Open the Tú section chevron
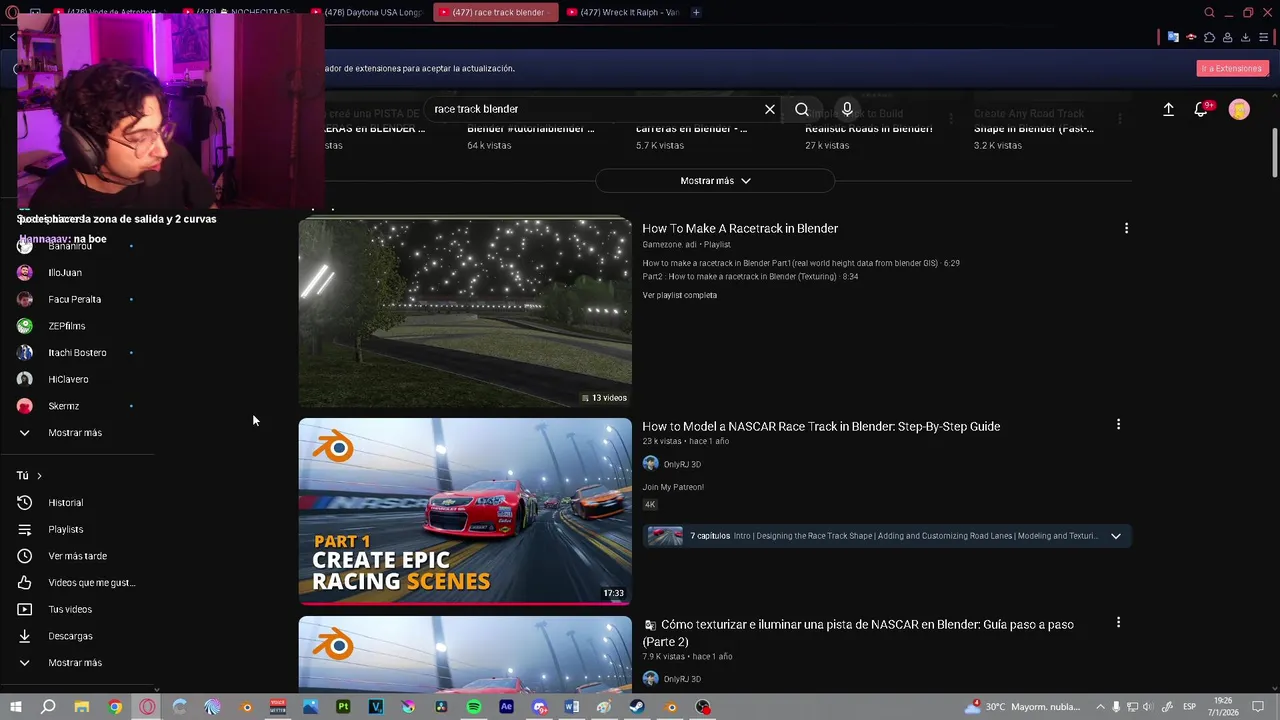 click(39, 476)
